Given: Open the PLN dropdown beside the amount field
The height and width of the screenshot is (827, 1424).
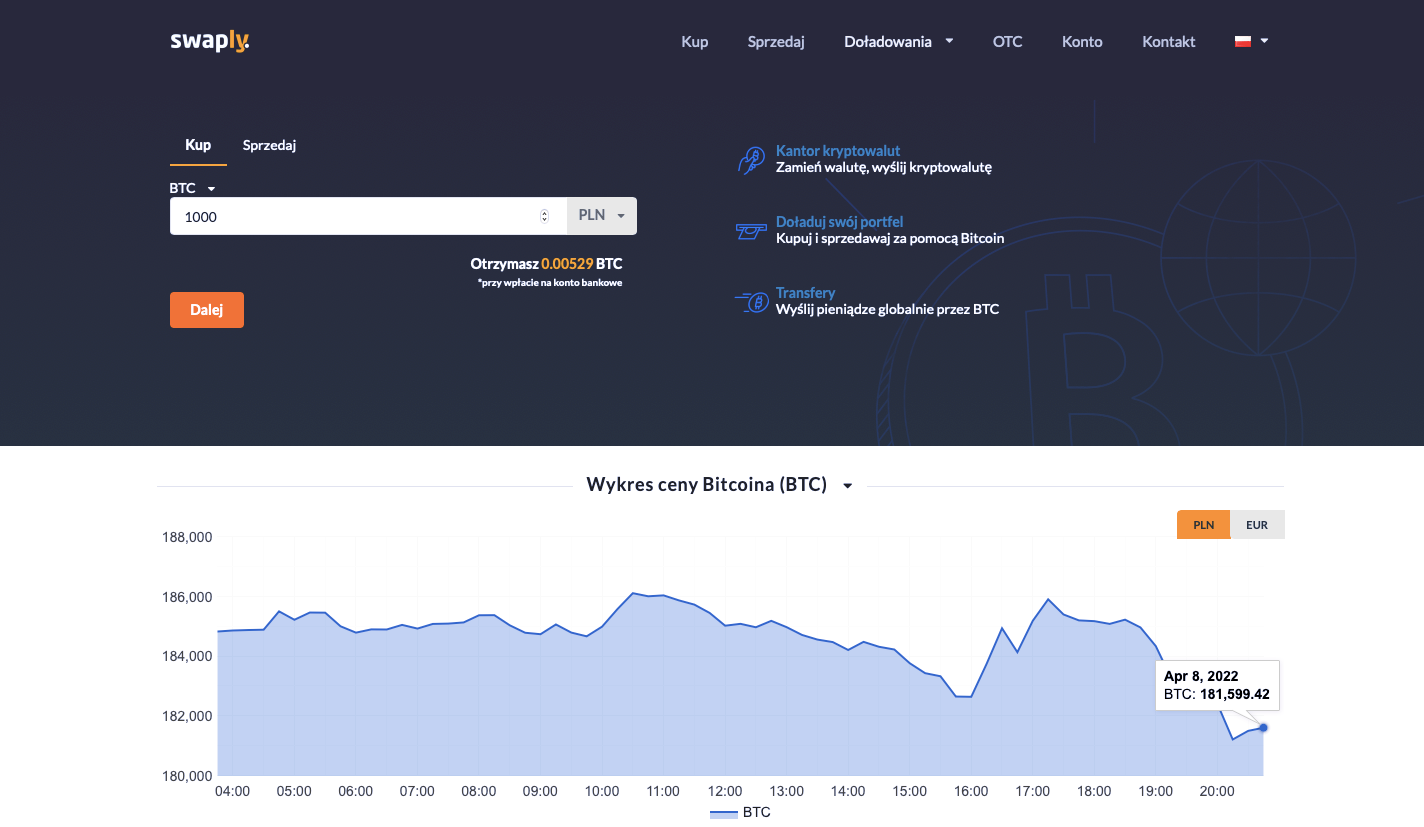Looking at the screenshot, I should [x=600, y=215].
